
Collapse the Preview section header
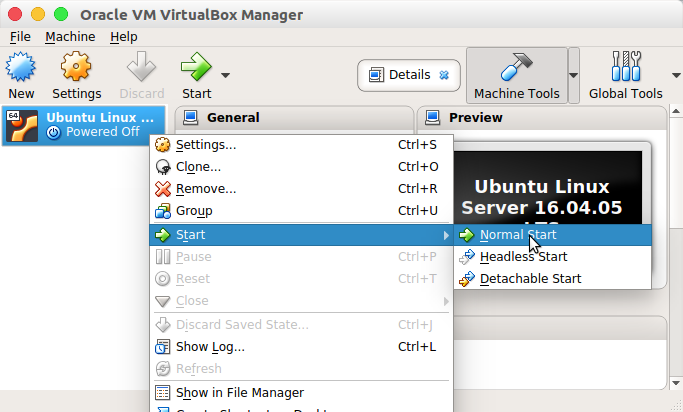[x=542, y=118]
